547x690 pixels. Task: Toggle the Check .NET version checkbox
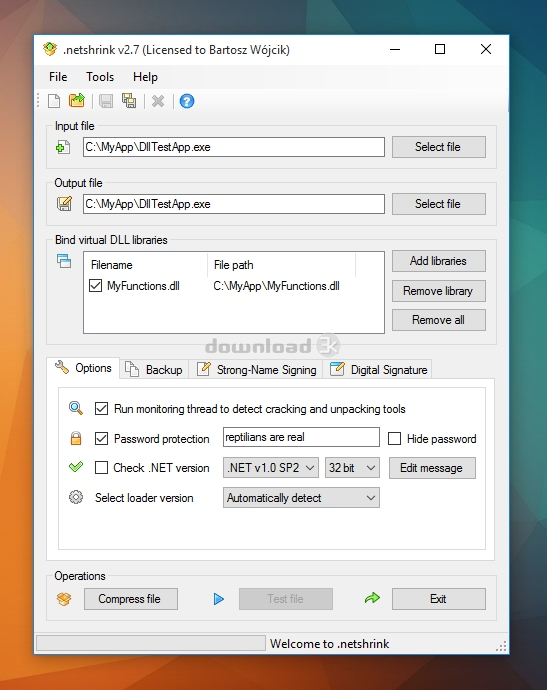(101, 468)
